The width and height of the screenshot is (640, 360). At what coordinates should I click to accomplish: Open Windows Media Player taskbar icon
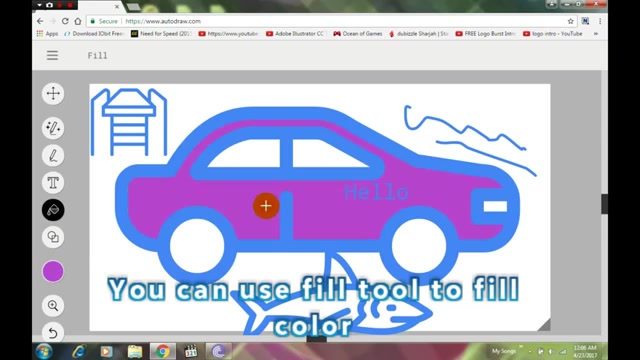[x=107, y=351]
